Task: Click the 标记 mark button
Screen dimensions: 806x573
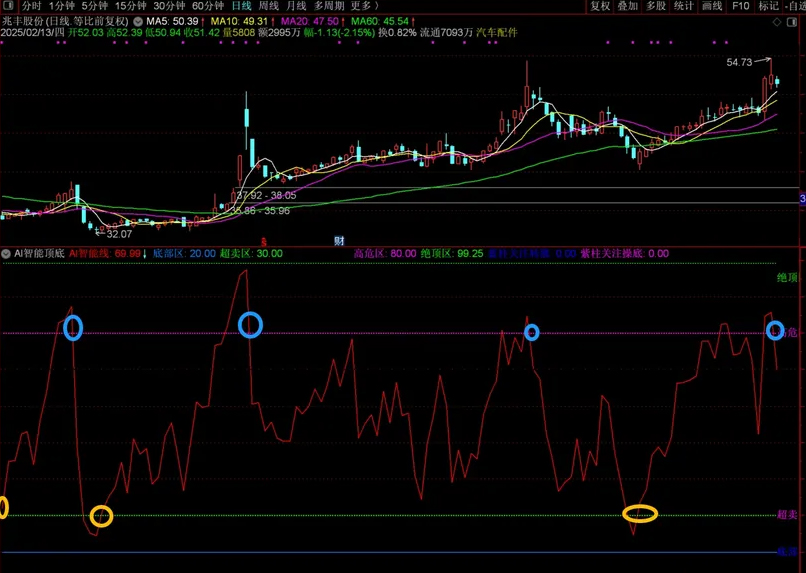Action: 768,6
